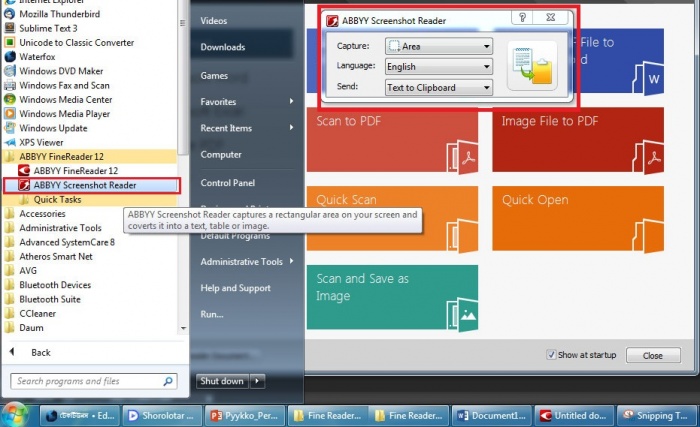Open Games in the Start menu
Viewport: 700px width, 427px height.
(x=214, y=75)
